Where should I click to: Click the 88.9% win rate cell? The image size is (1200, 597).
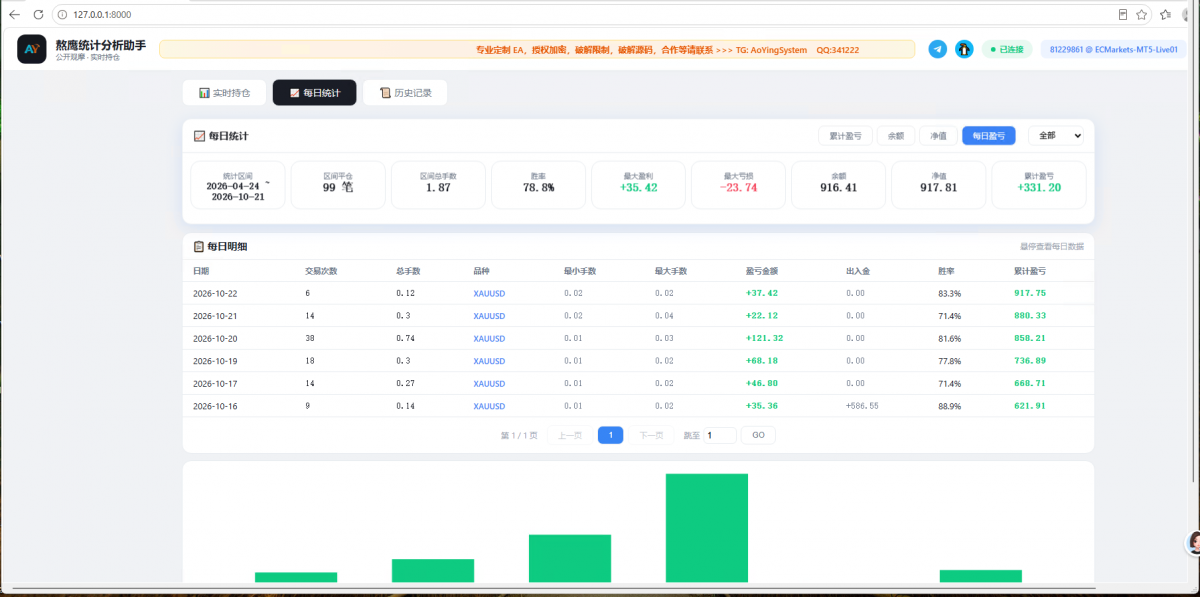click(949, 406)
